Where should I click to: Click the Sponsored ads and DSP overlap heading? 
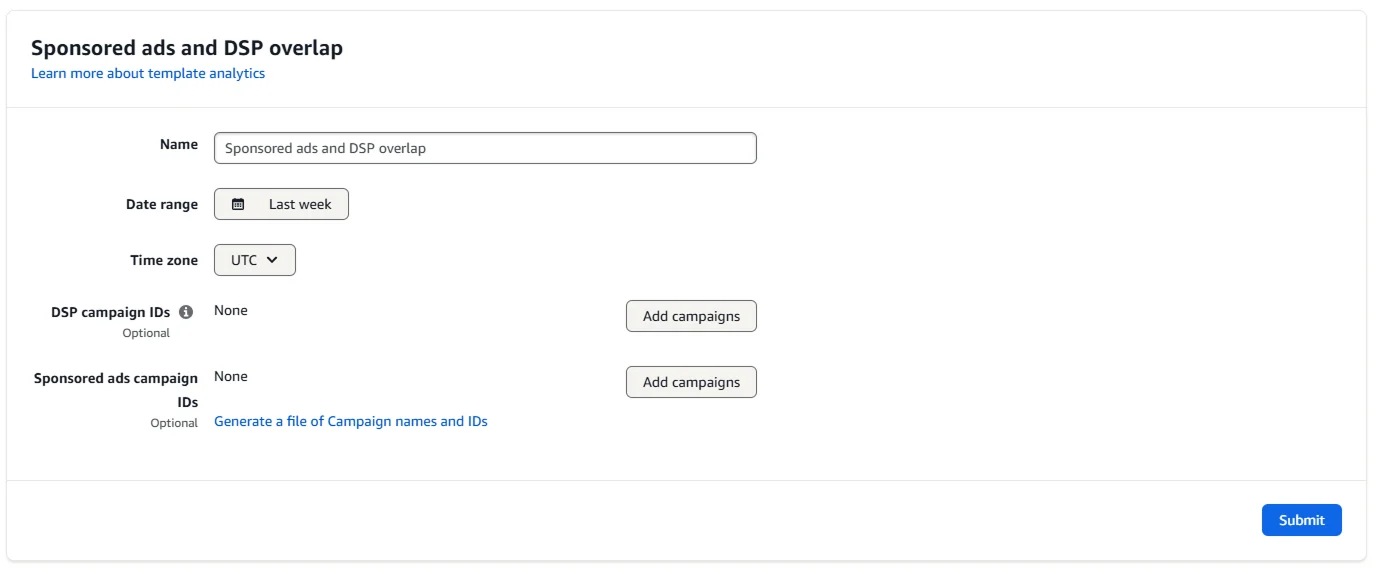pyautogui.click(x=187, y=48)
